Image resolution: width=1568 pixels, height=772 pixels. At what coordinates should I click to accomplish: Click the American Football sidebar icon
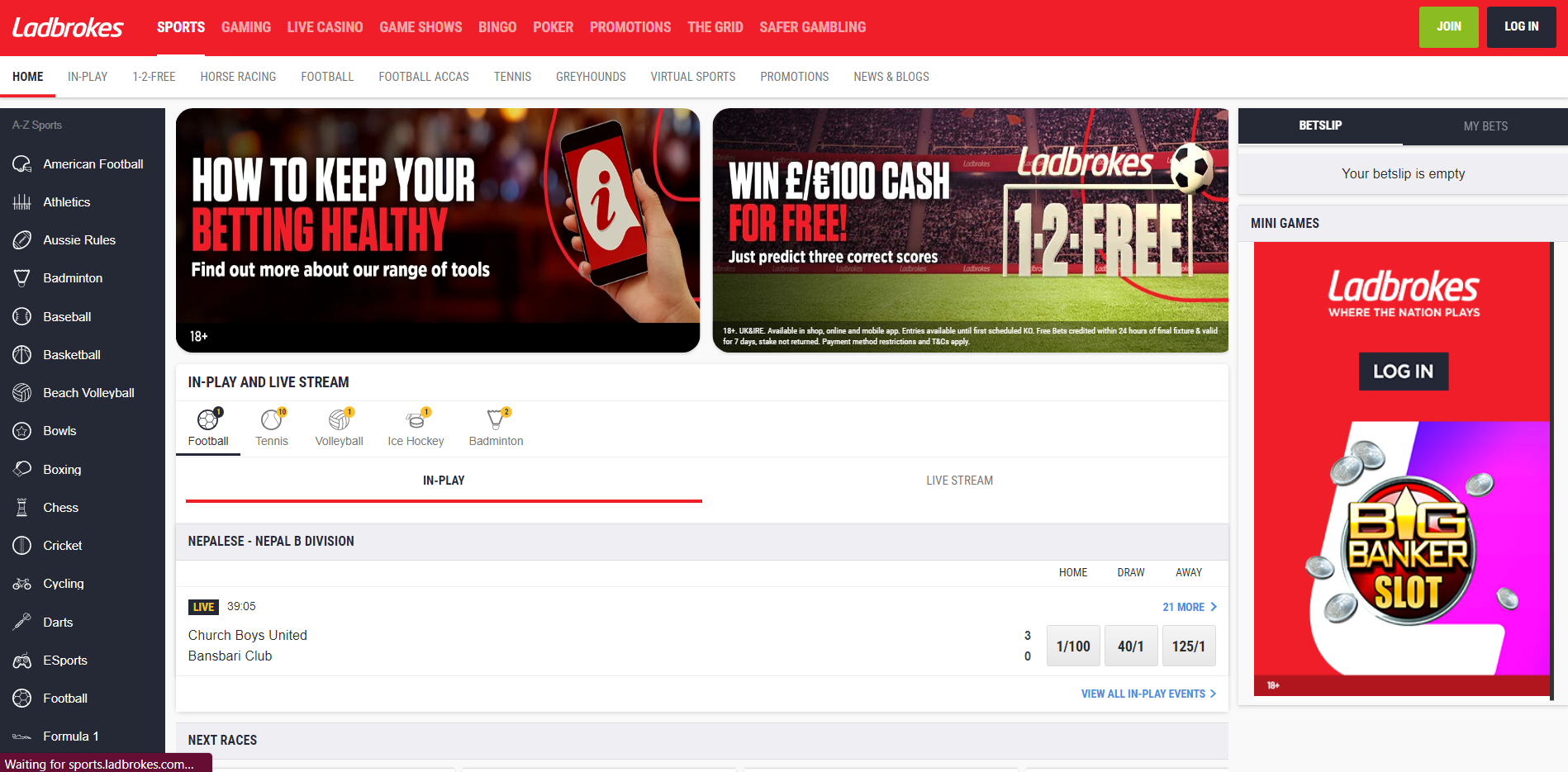[22, 164]
